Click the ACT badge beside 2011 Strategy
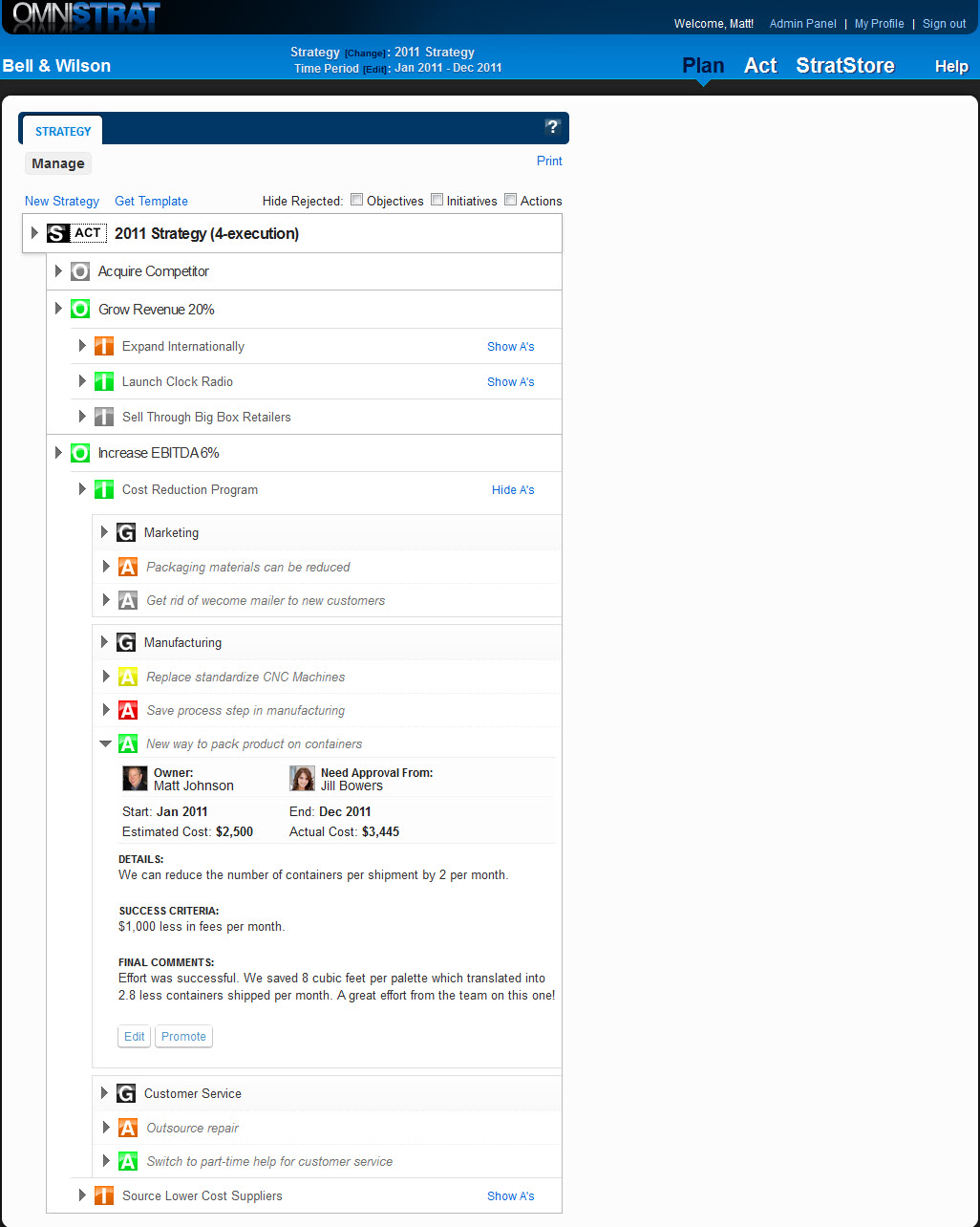Image resolution: width=980 pixels, height=1227 pixels. 88,233
